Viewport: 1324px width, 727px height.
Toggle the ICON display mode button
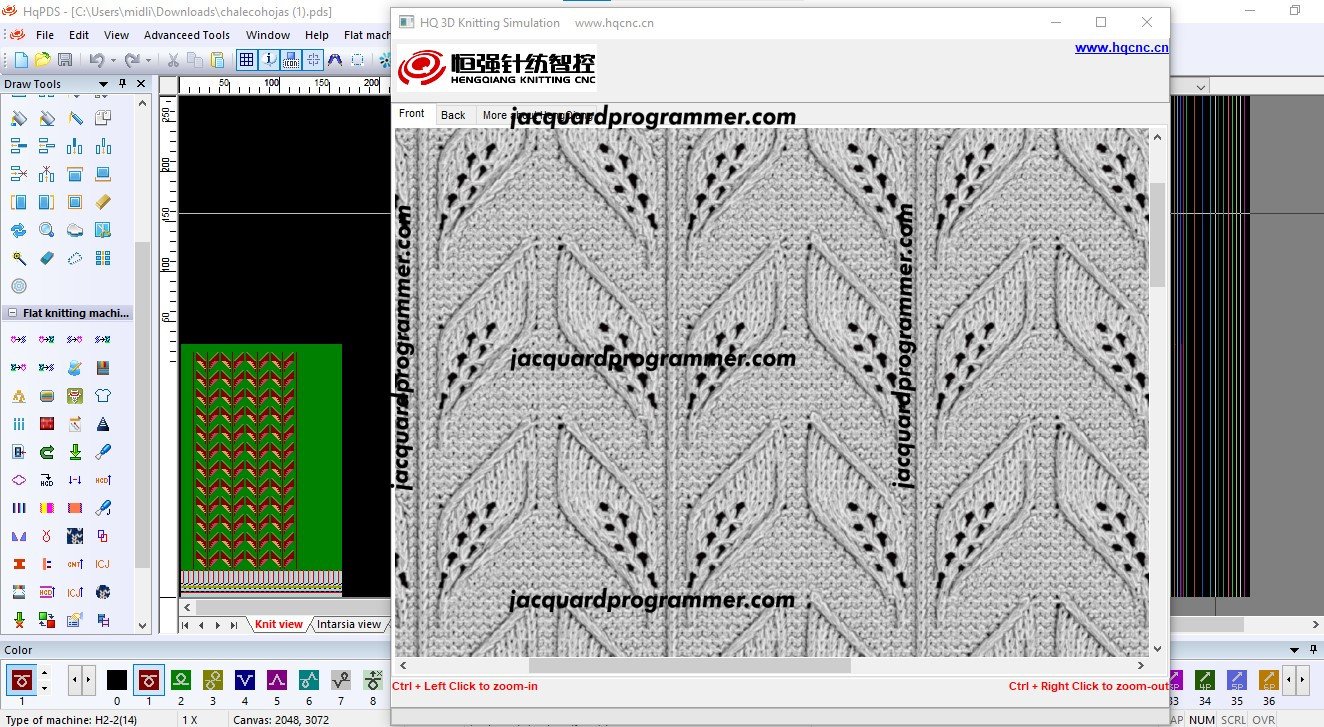tap(291, 61)
